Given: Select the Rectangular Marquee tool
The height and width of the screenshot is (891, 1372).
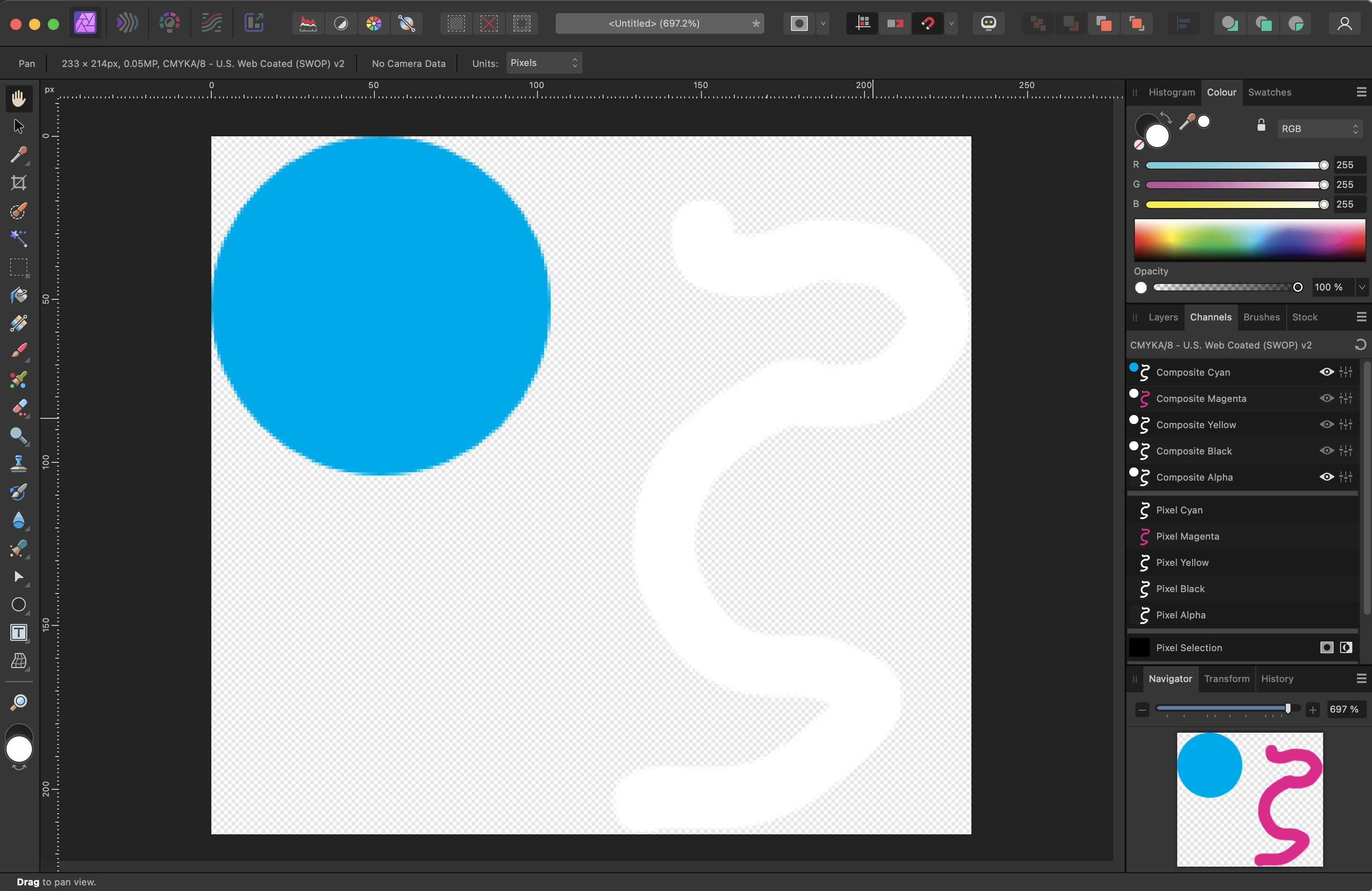Looking at the screenshot, I should 18,267.
